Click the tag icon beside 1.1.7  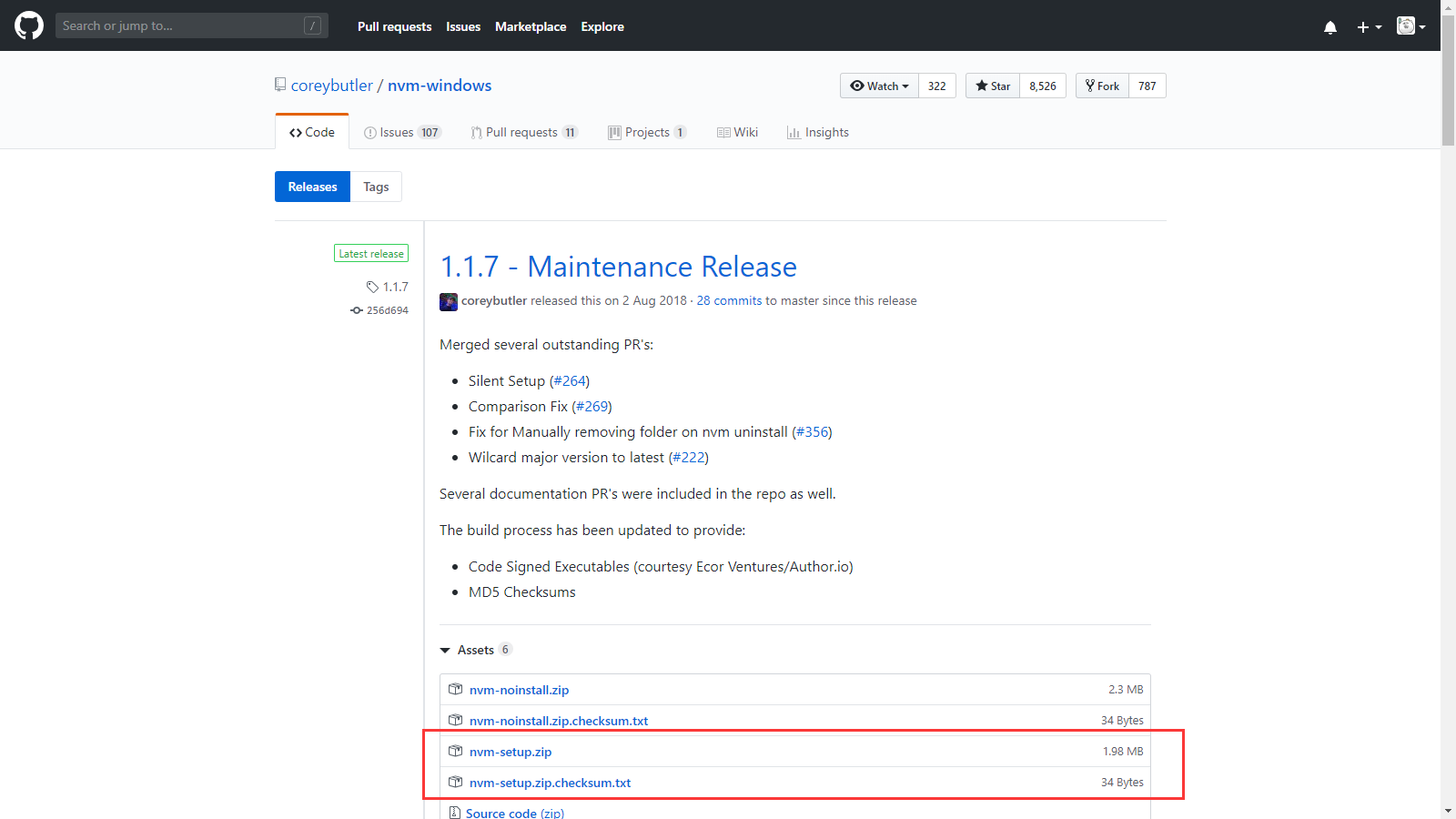(x=372, y=287)
